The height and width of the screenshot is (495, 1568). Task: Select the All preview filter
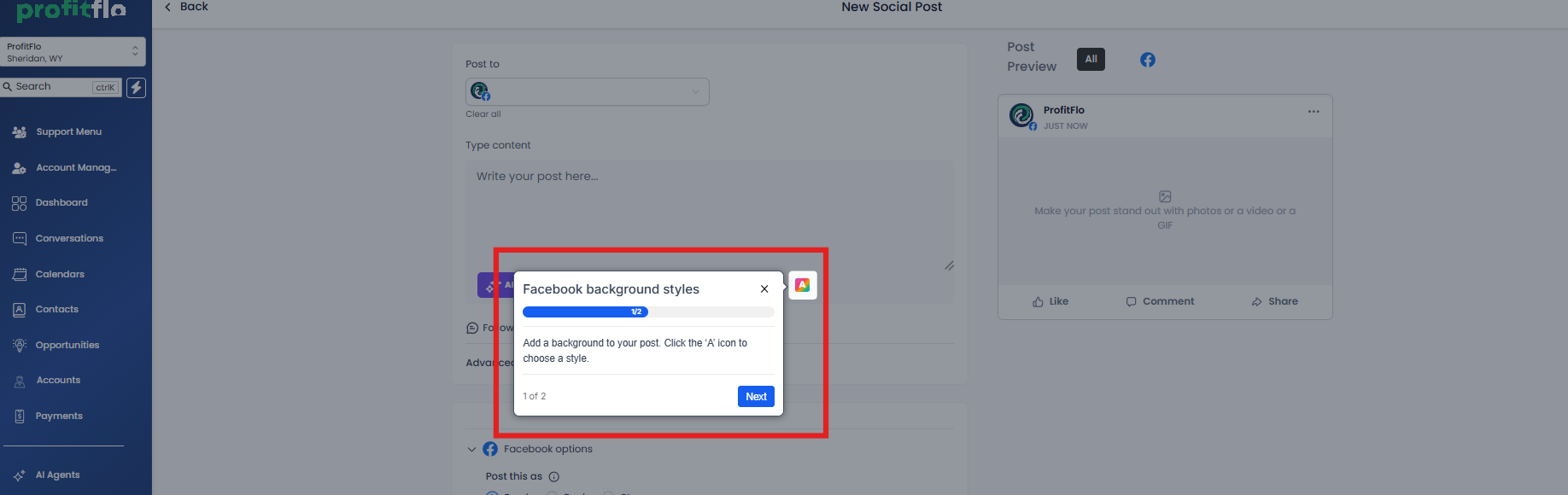click(x=1091, y=60)
